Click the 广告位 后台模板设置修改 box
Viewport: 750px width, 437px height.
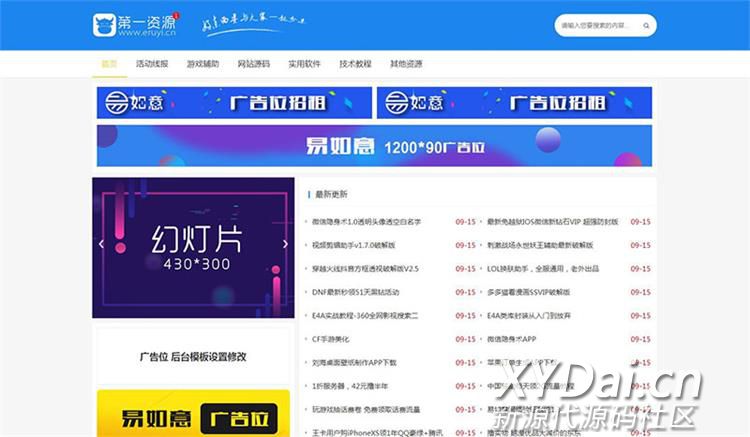coord(193,357)
